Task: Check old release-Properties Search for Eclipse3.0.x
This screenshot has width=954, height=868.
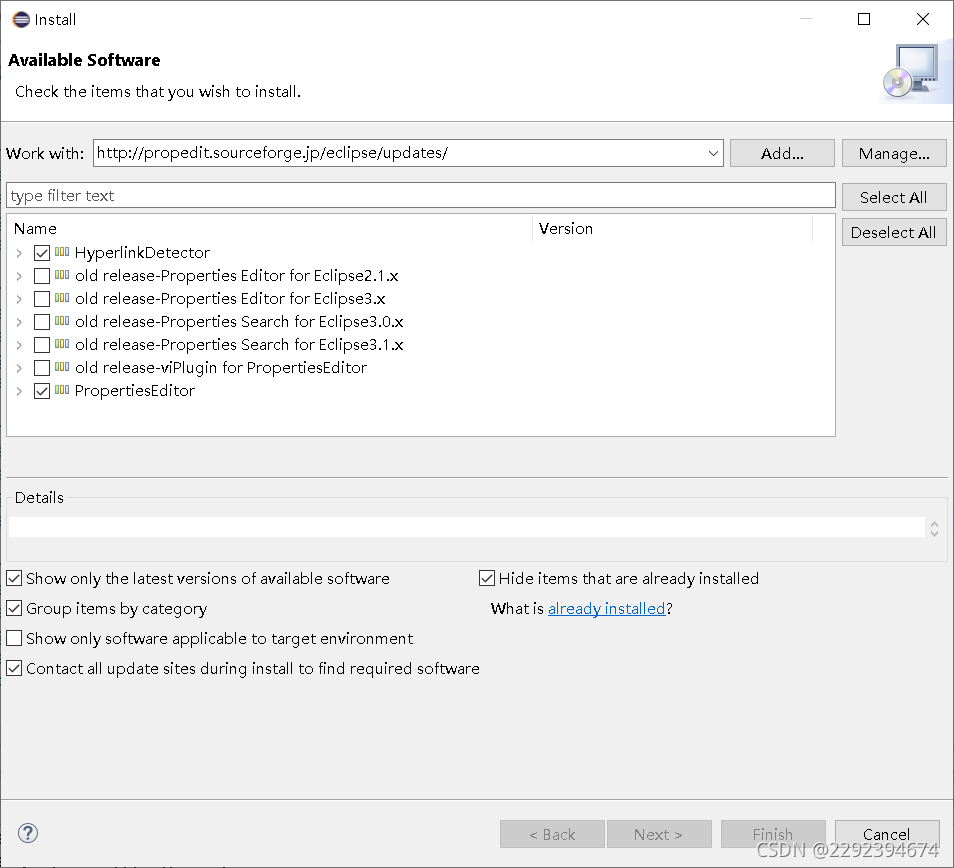Action: pos(42,322)
